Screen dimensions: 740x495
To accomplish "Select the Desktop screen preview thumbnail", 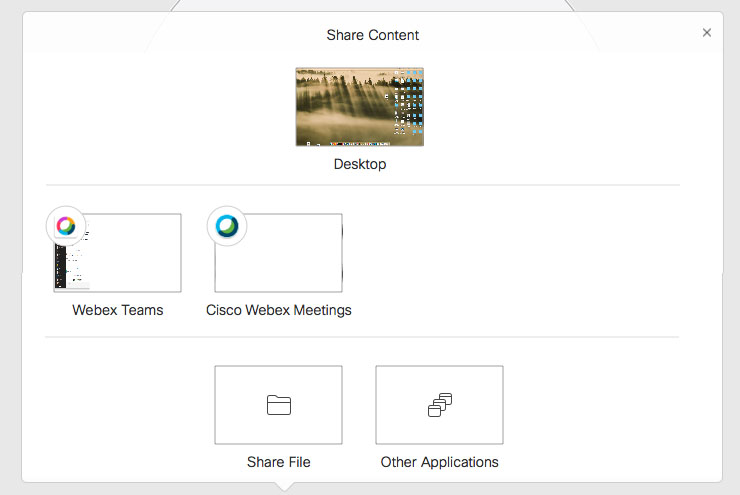I will [x=359, y=107].
